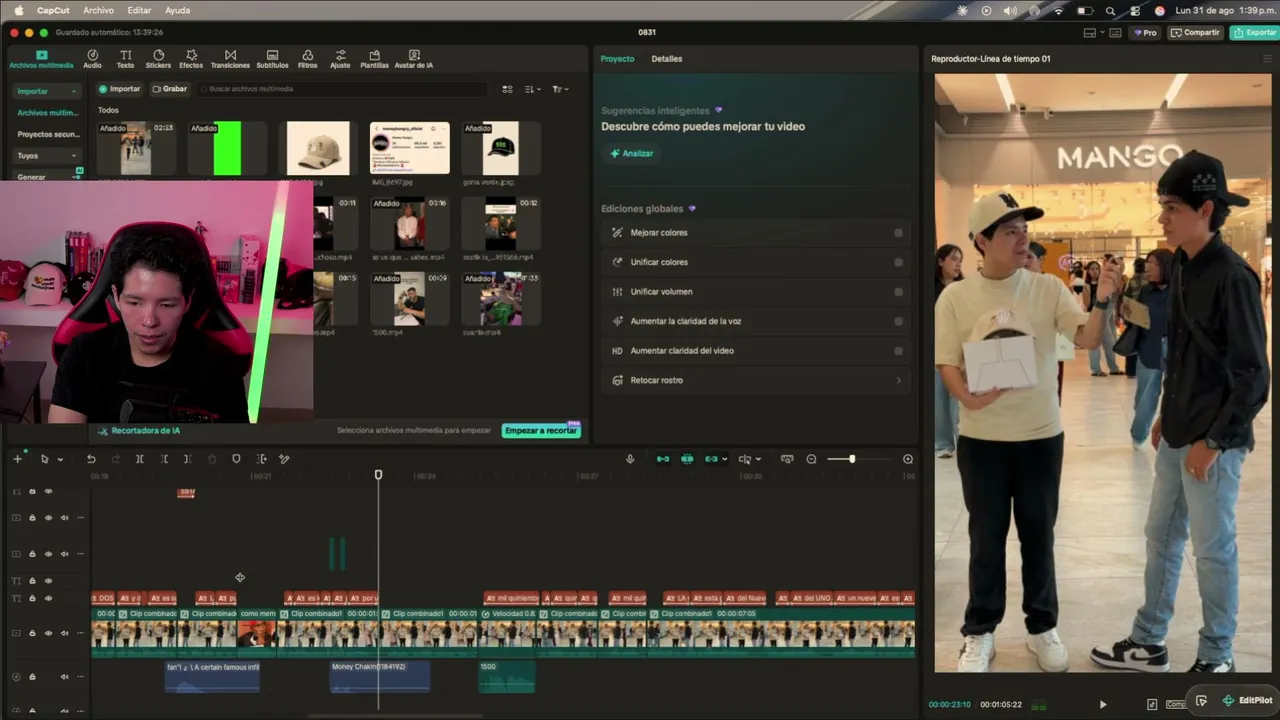Toggle Aumentar la claridad de la voz

pyautogui.click(x=898, y=321)
